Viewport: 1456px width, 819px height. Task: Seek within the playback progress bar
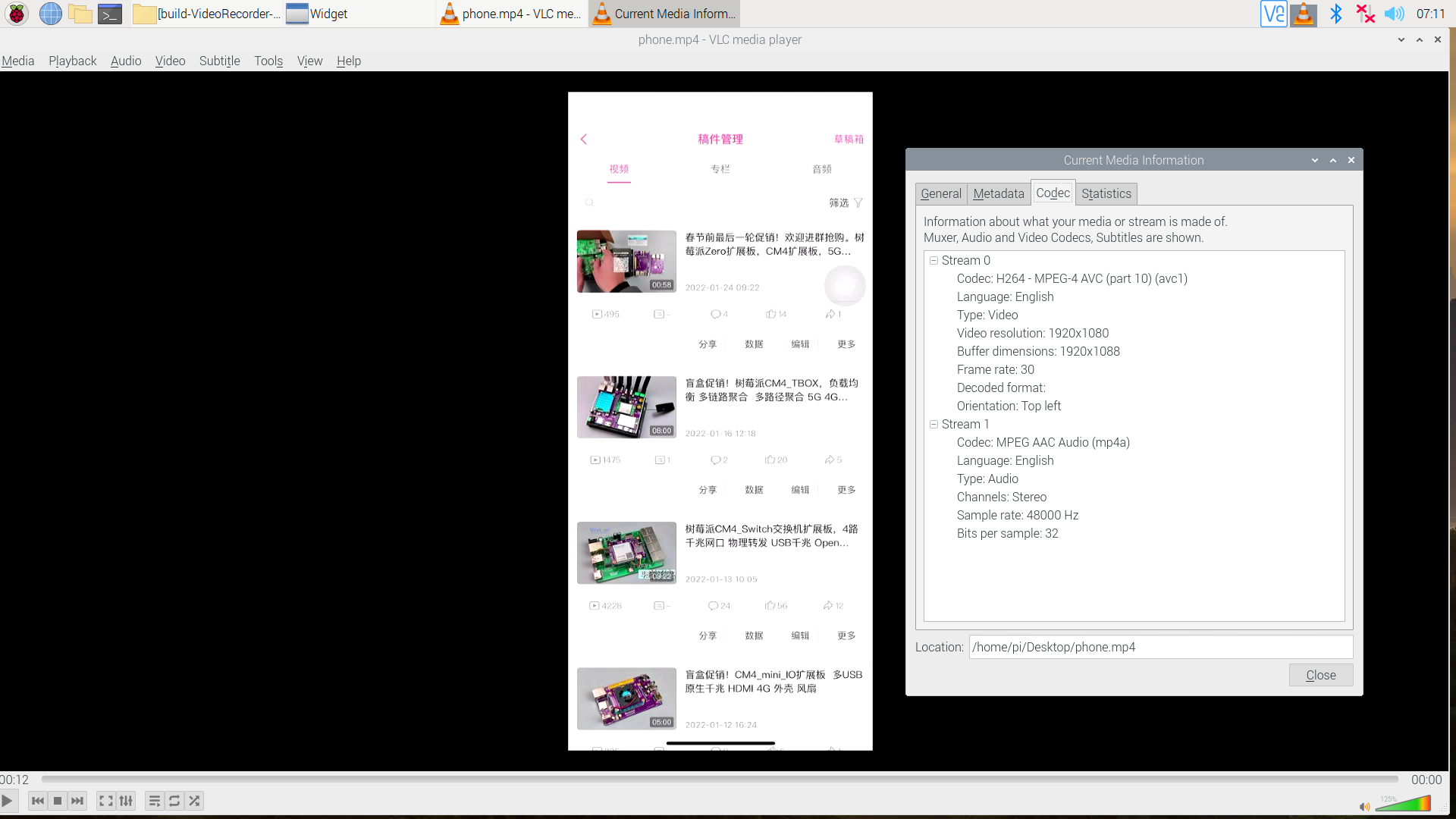(720, 779)
